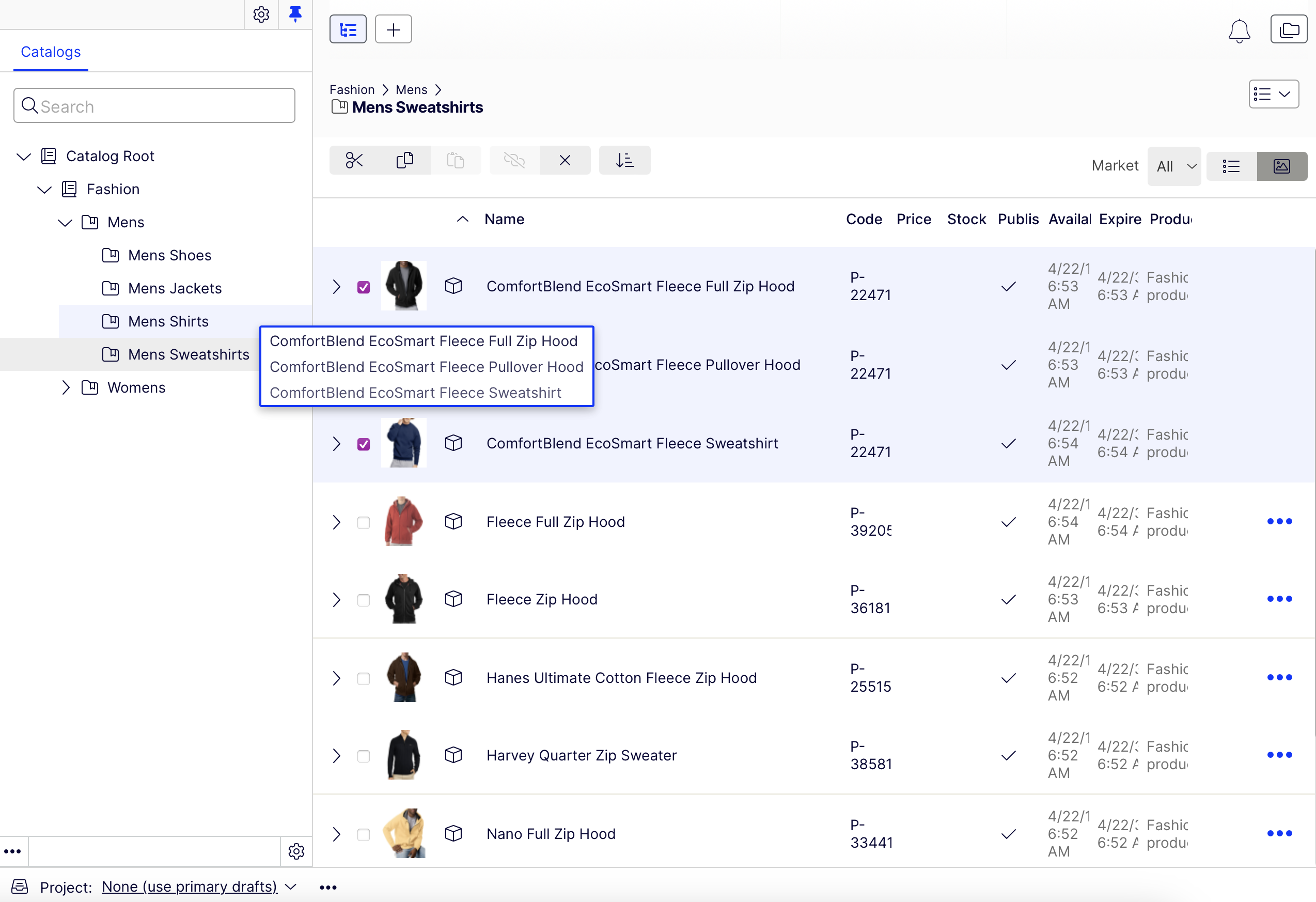Viewport: 1316px width, 902px height.
Task: Expand the Womens folder
Action: click(x=65, y=387)
